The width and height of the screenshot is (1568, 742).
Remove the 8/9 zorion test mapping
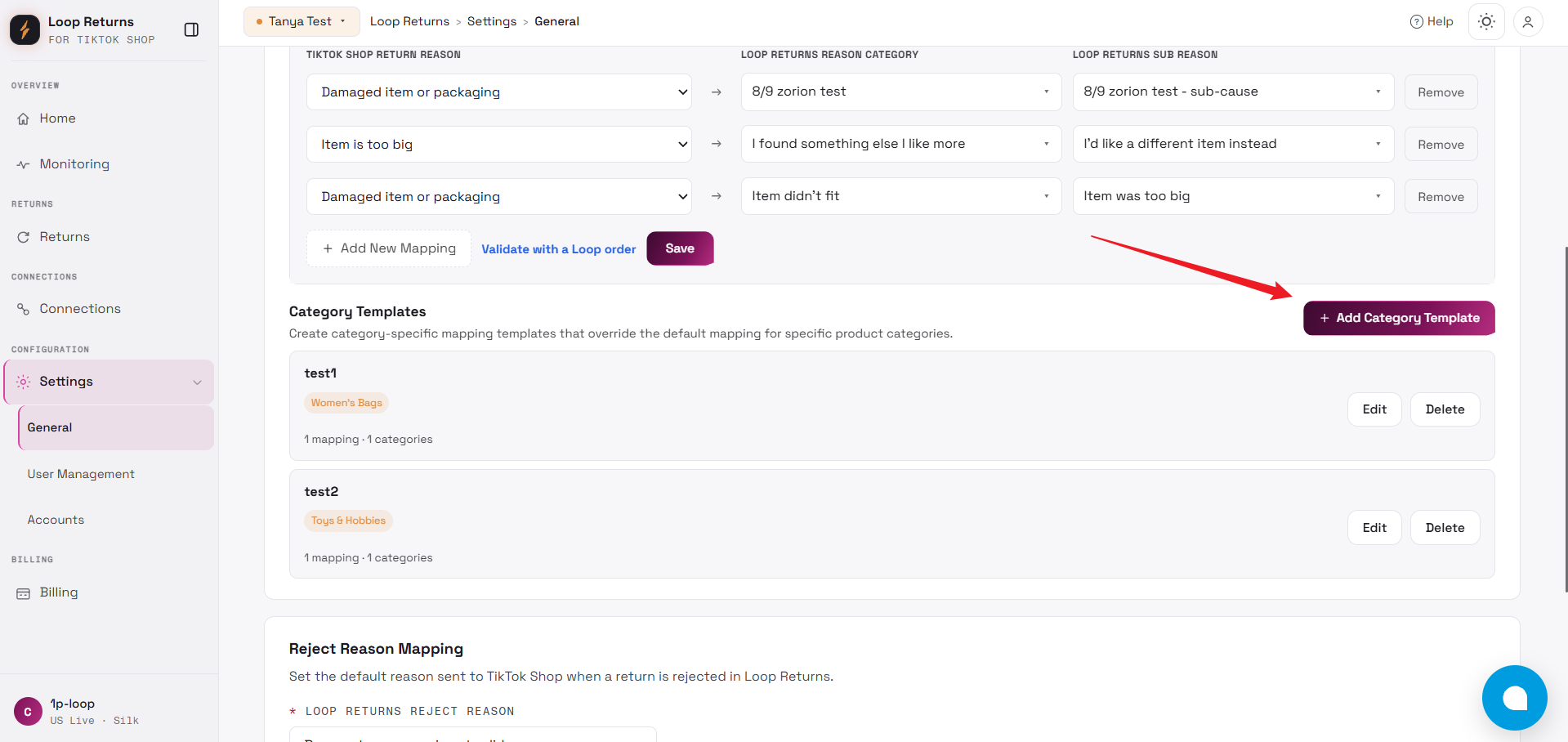coord(1441,92)
